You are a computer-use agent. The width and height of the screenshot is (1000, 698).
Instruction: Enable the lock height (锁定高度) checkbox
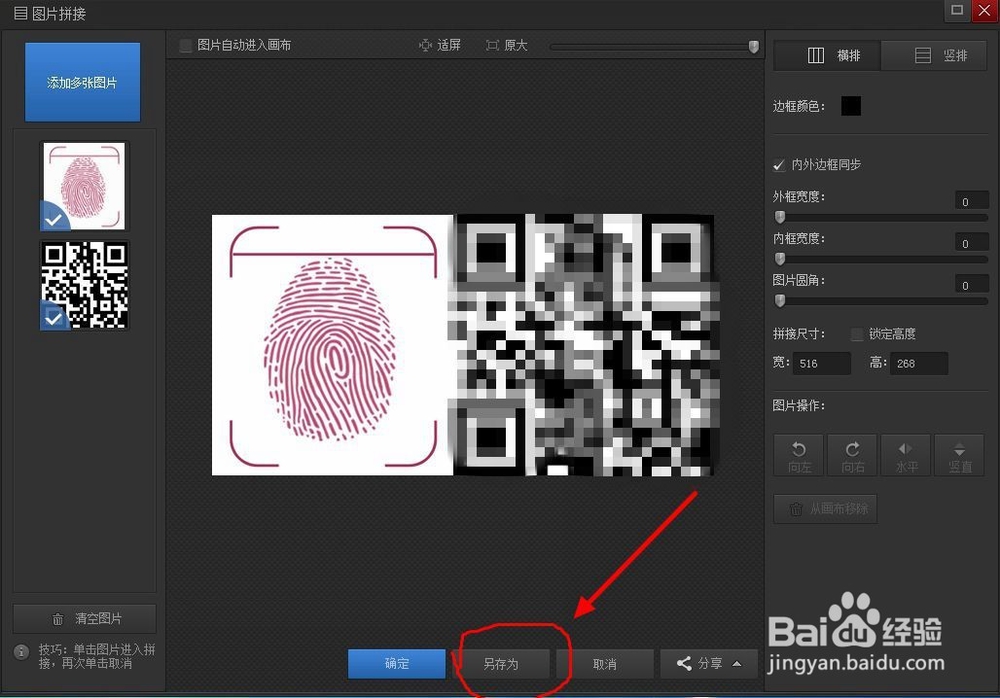(857, 334)
